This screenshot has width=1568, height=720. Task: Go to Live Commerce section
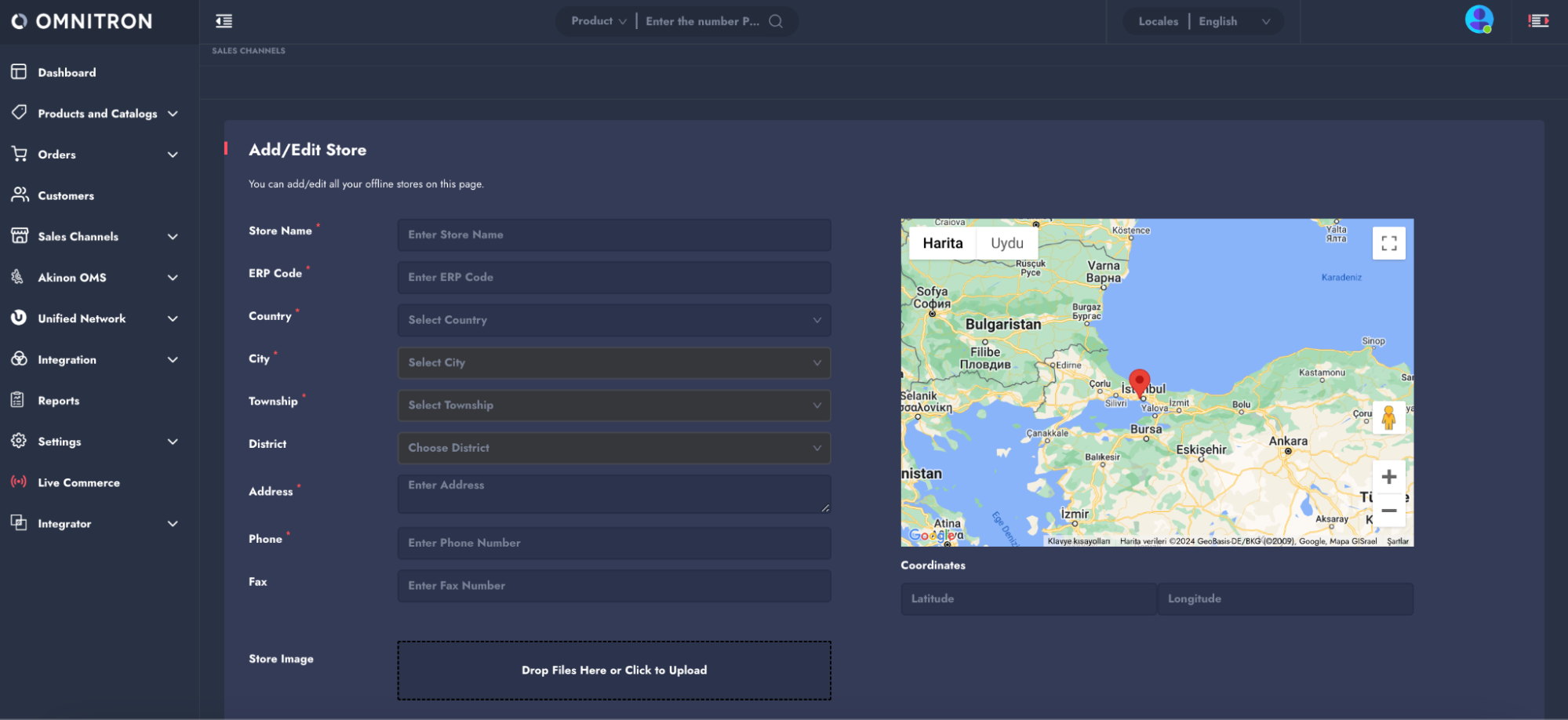78,482
